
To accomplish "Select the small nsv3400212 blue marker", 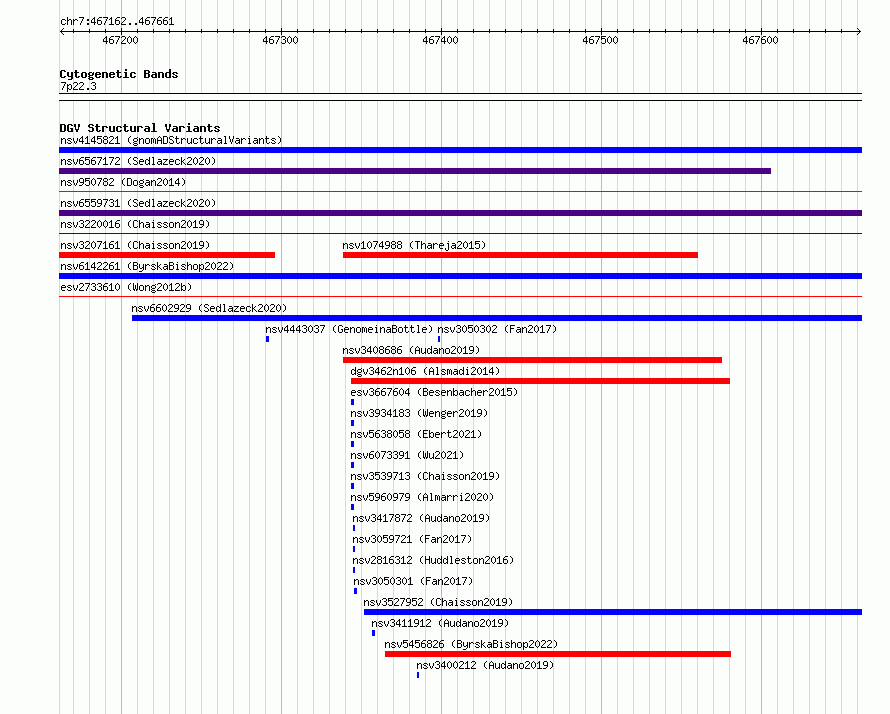I will click(x=418, y=675).
